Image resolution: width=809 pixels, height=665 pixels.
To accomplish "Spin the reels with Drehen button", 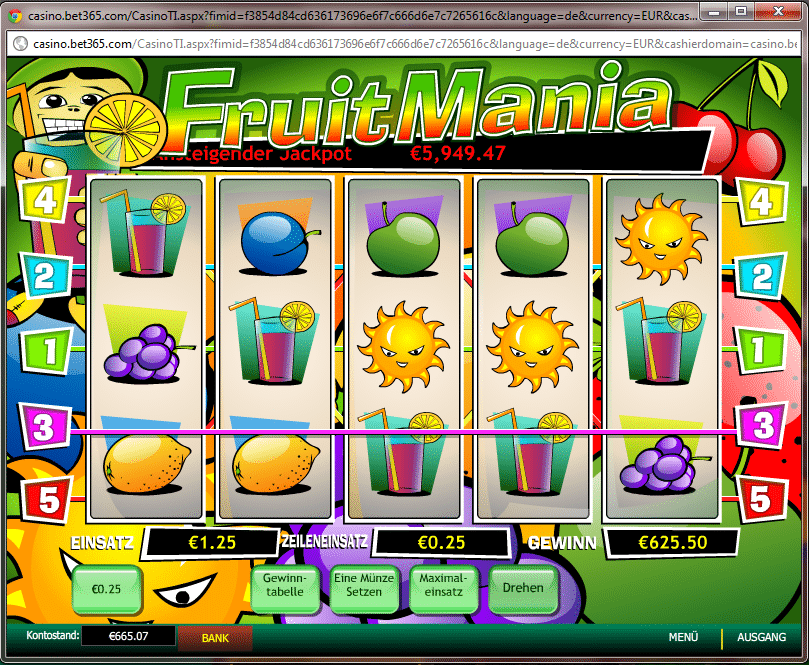I will tap(523, 588).
